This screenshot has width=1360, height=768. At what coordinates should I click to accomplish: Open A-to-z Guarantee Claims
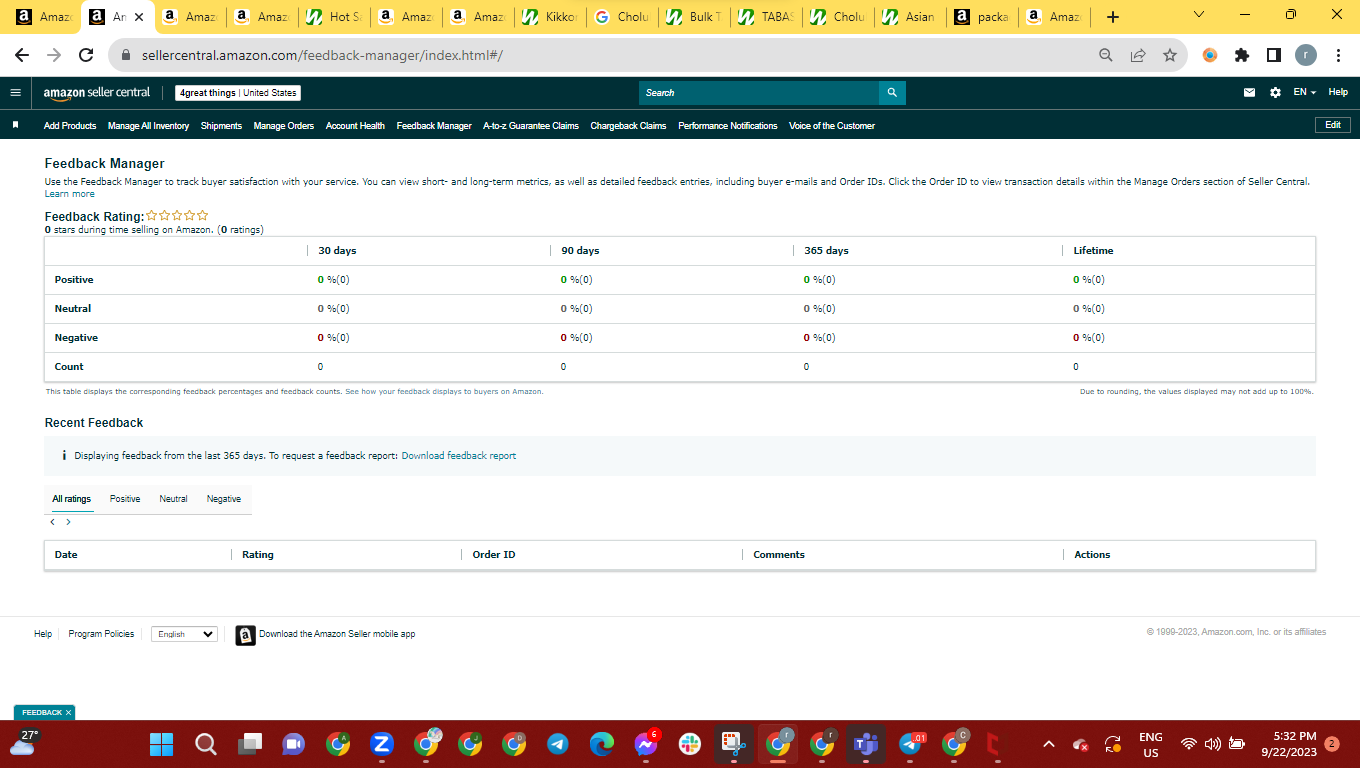click(531, 126)
